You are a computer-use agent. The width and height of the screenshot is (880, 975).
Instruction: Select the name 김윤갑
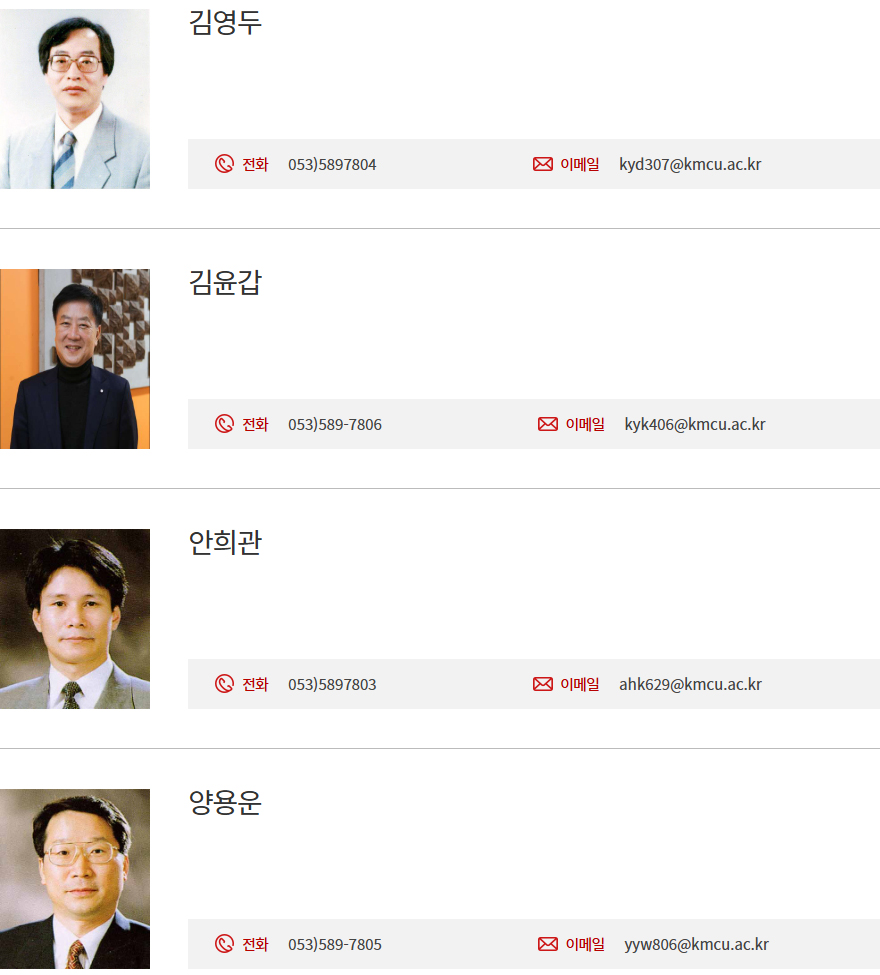pyautogui.click(x=225, y=282)
